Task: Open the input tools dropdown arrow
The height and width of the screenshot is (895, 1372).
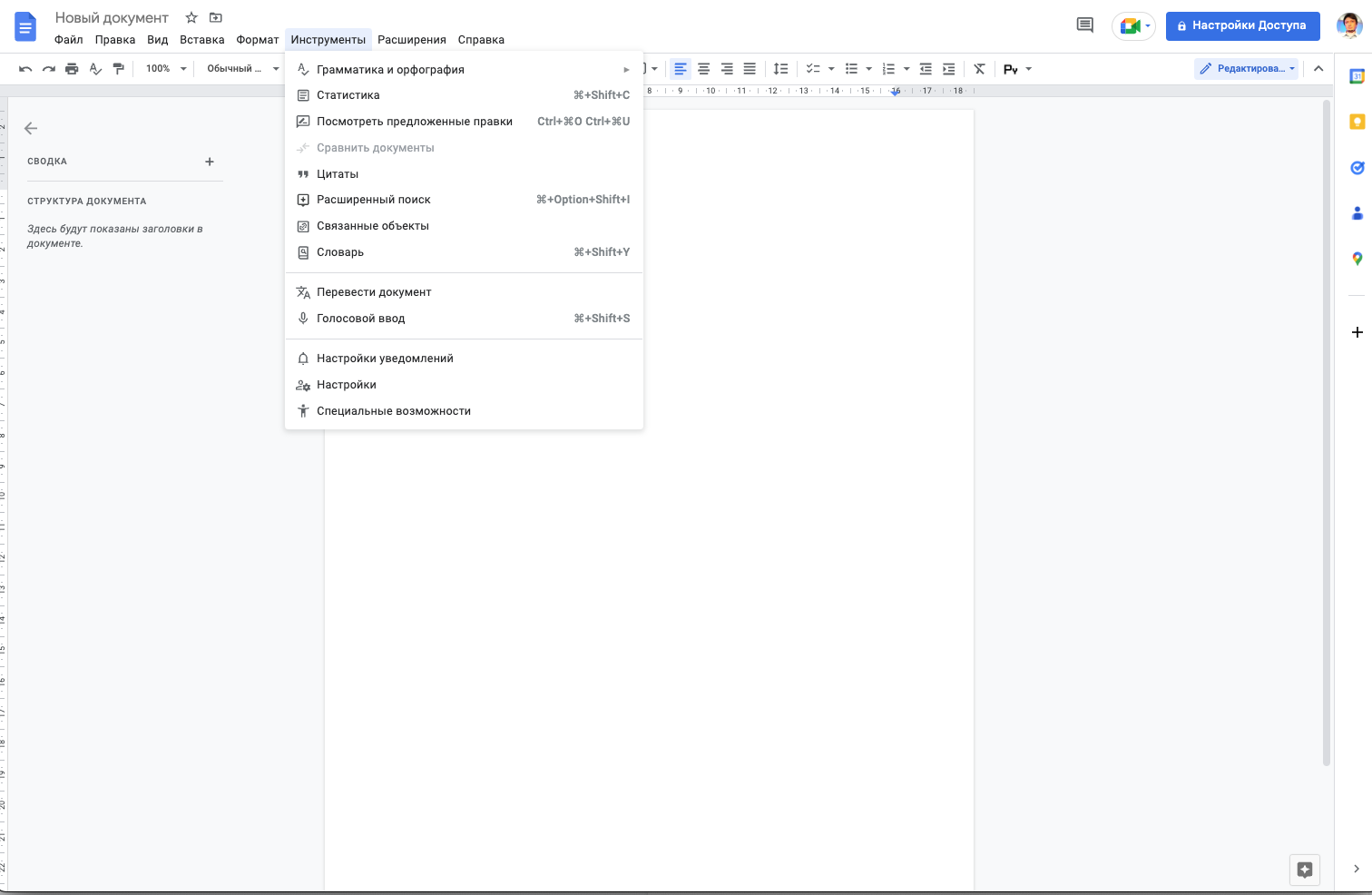Action: coord(1028,69)
